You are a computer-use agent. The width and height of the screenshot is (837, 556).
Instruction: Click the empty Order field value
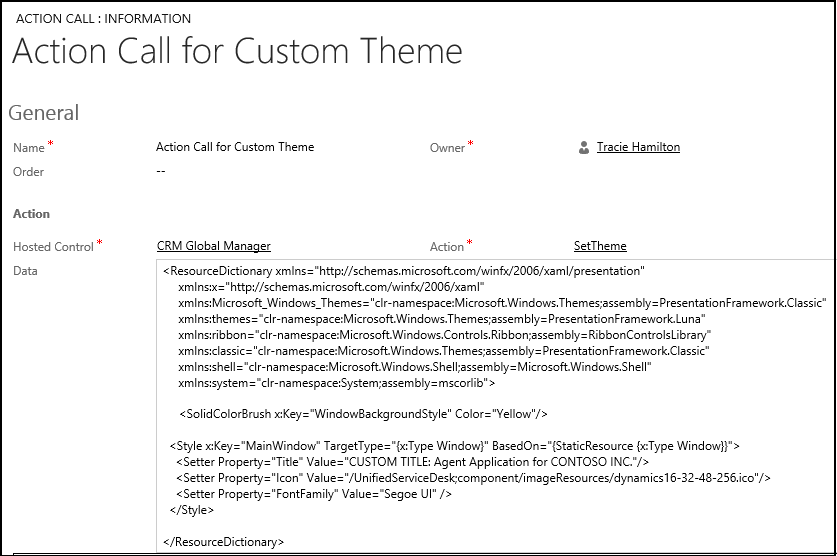click(161, 171)
